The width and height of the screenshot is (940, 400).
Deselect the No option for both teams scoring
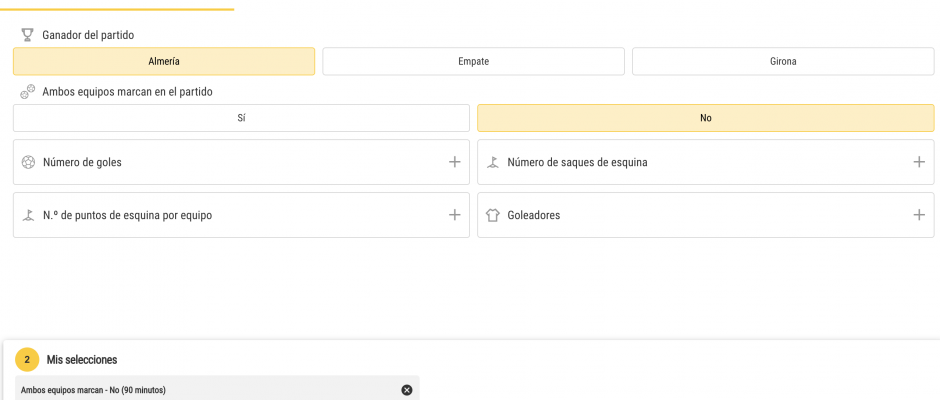[706, 118]
